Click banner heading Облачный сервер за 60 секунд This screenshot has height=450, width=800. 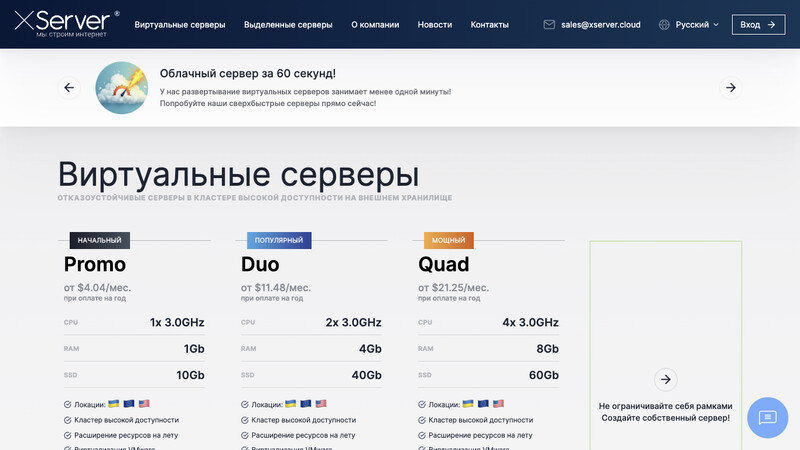247,73
